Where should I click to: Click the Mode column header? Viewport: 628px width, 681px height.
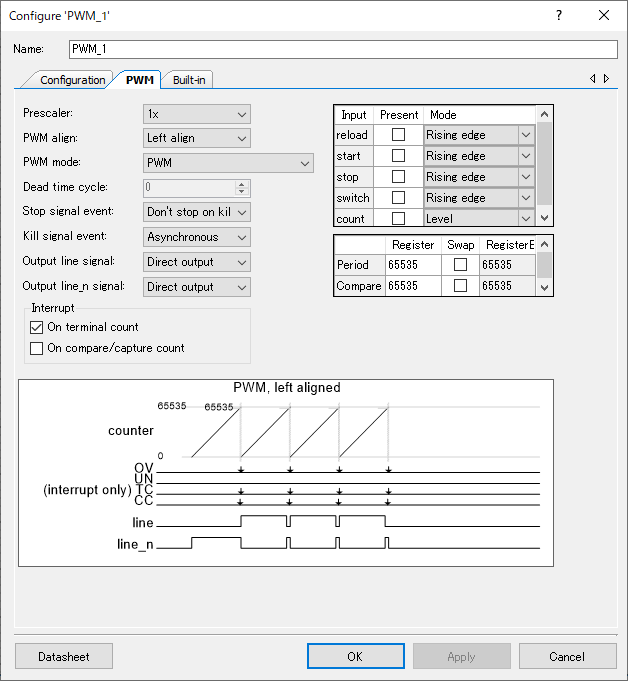click(x=479, y=115)
